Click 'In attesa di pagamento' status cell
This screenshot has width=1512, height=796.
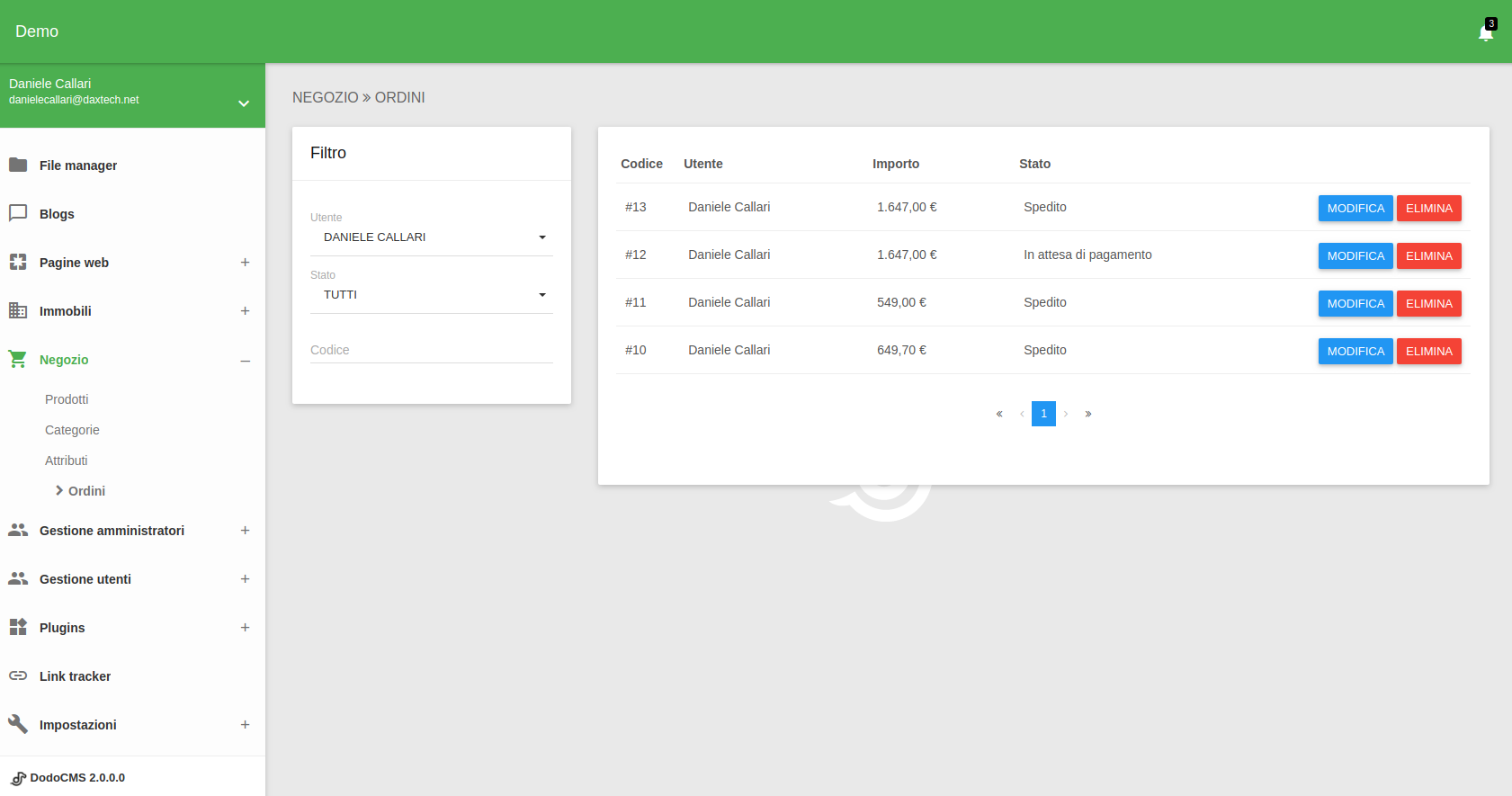[x=1087, y=255]
